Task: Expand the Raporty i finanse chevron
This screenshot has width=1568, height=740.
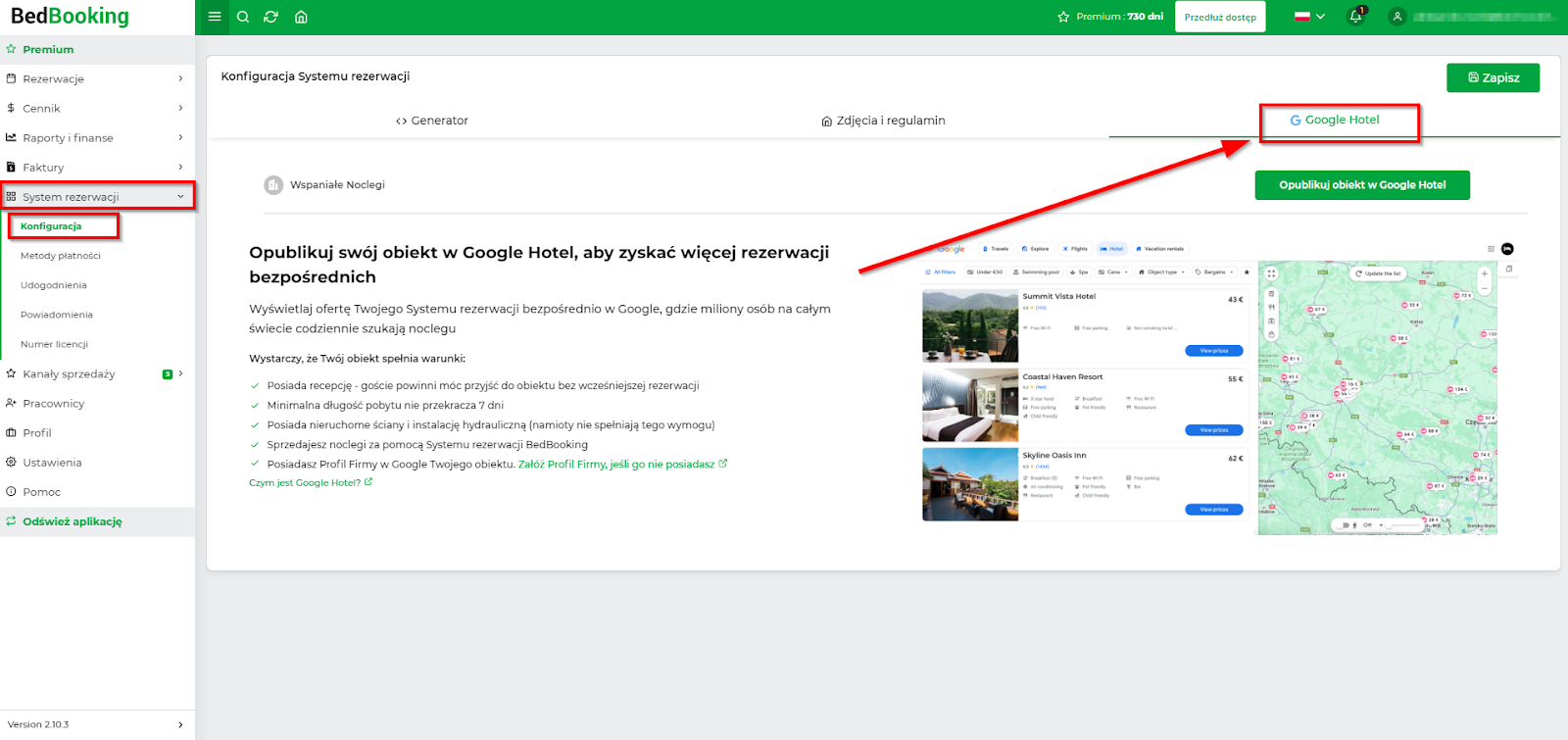Action: (x=180, y=137)
